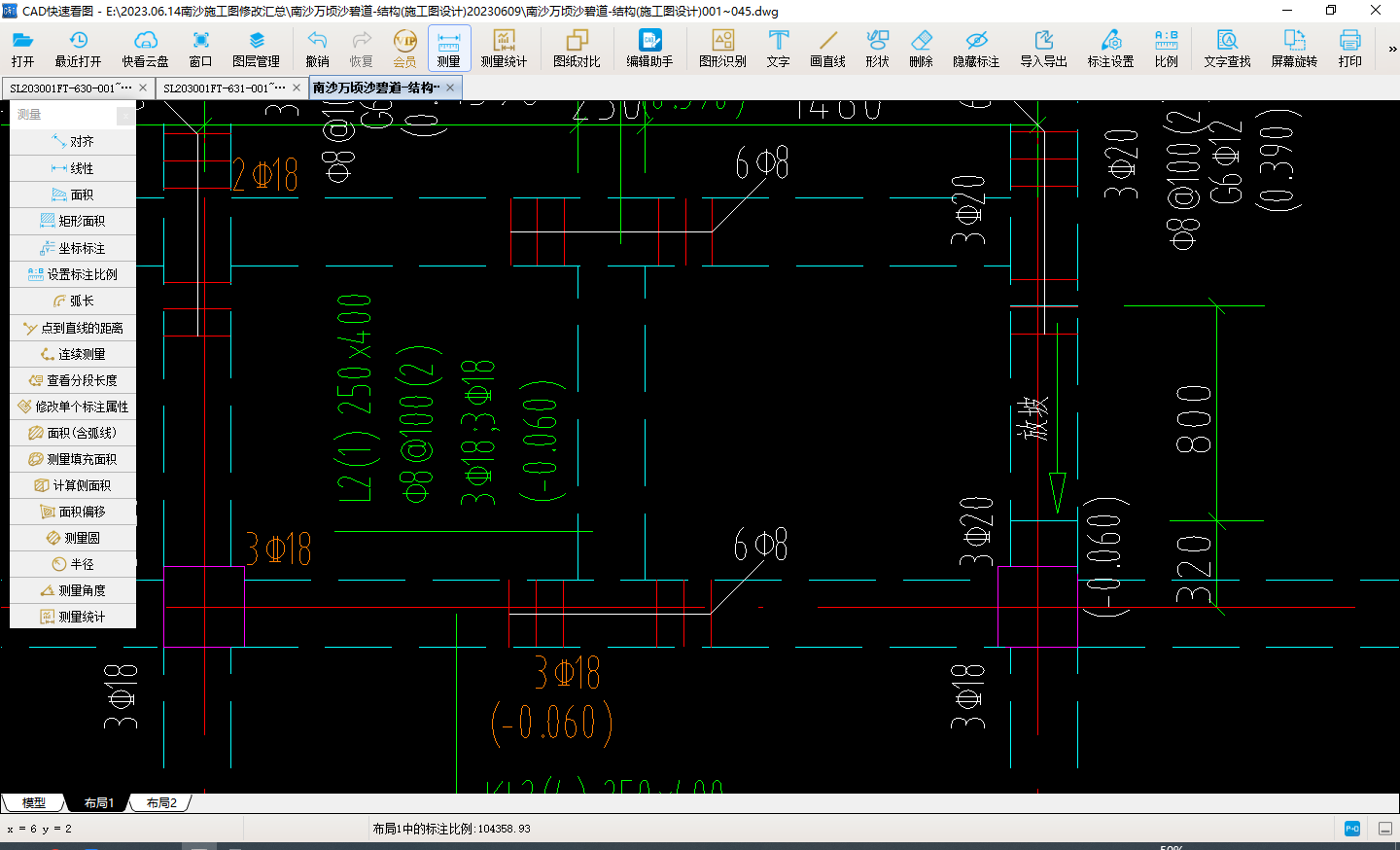The height and width of the screenshot is (850, 1400).
Task: Click the 撤销 undo icon
Action: pyautogui.click(x=317, y=49)
